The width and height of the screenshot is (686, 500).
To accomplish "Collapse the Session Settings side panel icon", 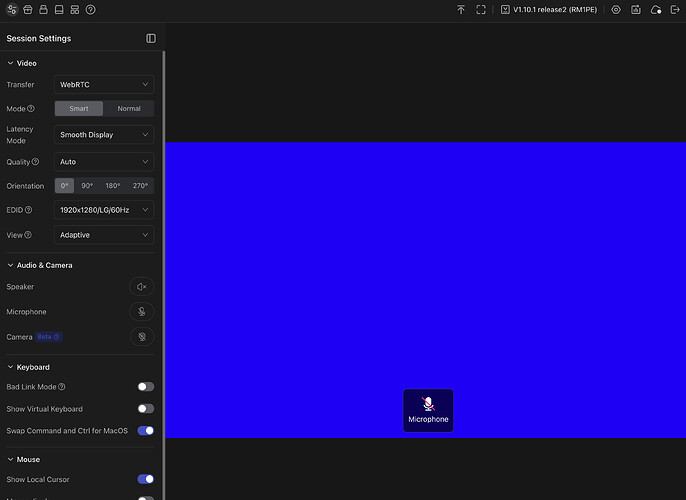I will click(151, 38).
